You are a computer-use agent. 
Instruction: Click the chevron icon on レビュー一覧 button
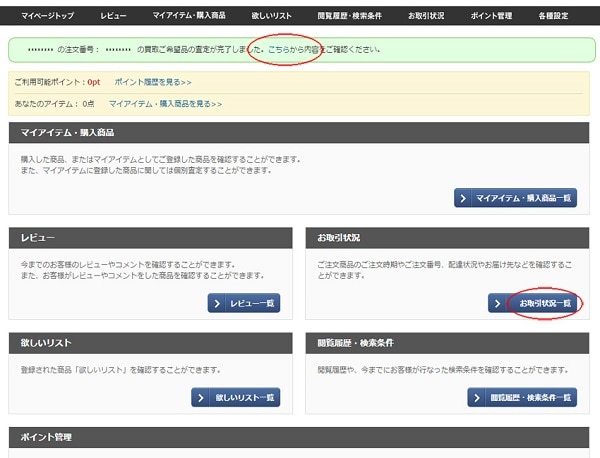pos(217,303)
